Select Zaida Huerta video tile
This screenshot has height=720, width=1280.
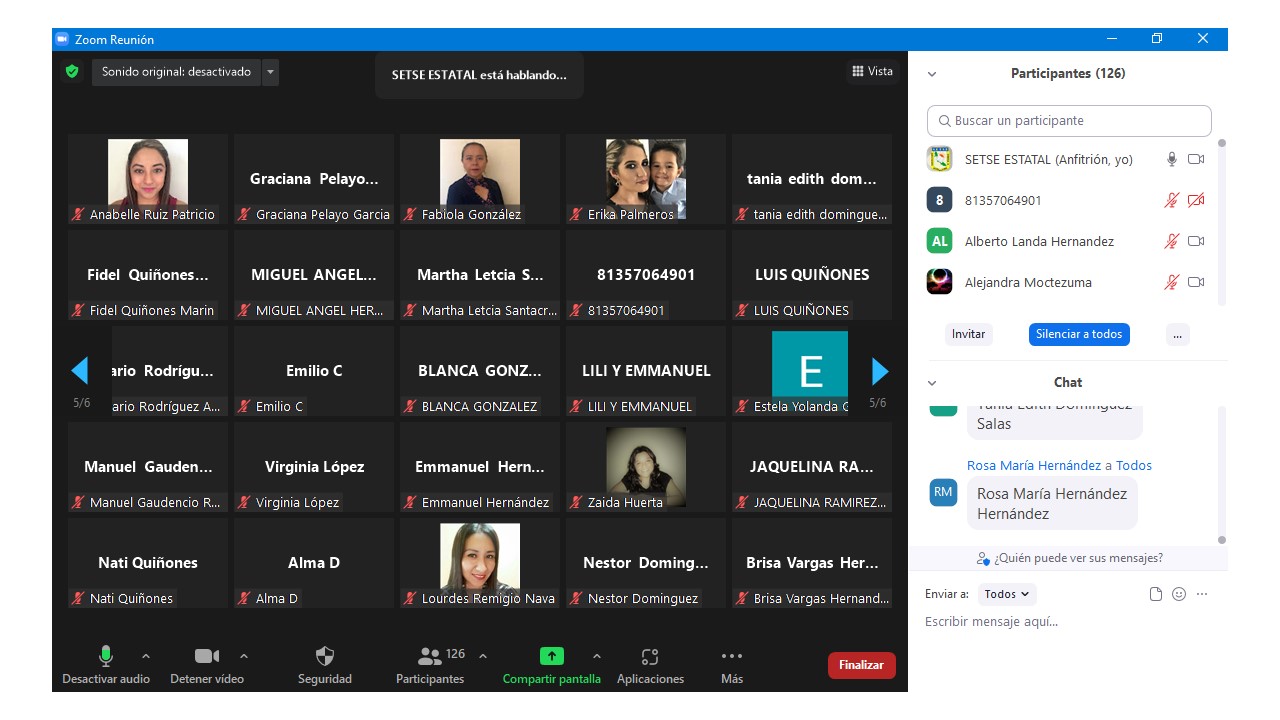(x=646, y=467)
